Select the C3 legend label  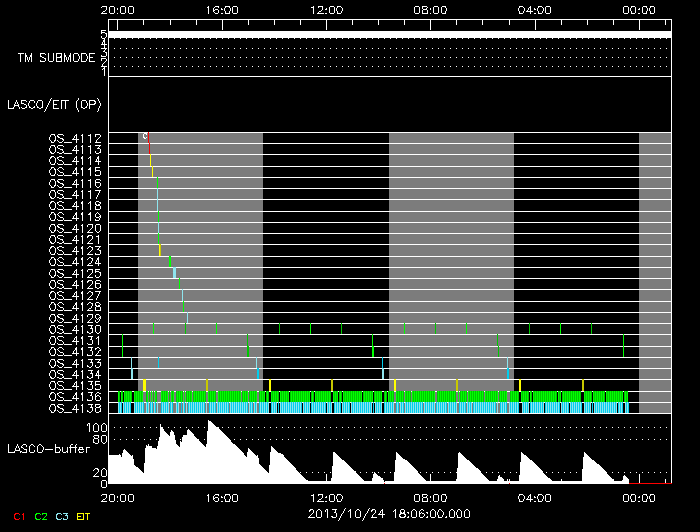(62, 516)
